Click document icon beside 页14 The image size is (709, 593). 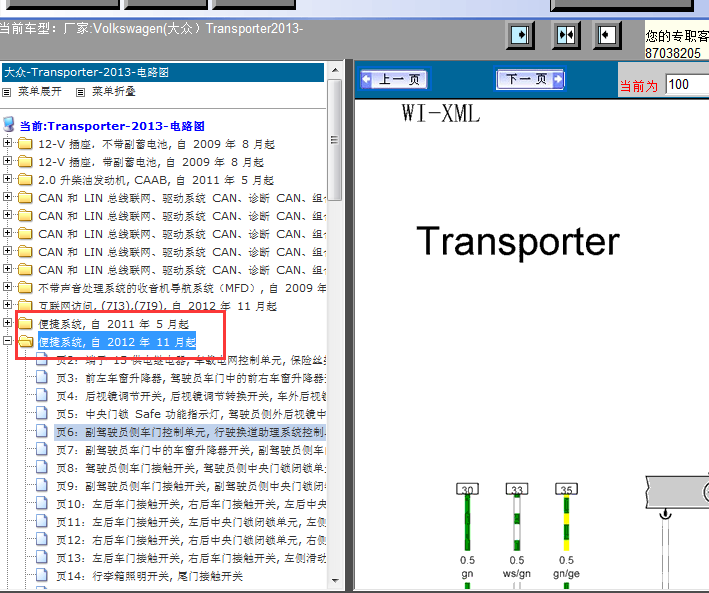point(42,575)
